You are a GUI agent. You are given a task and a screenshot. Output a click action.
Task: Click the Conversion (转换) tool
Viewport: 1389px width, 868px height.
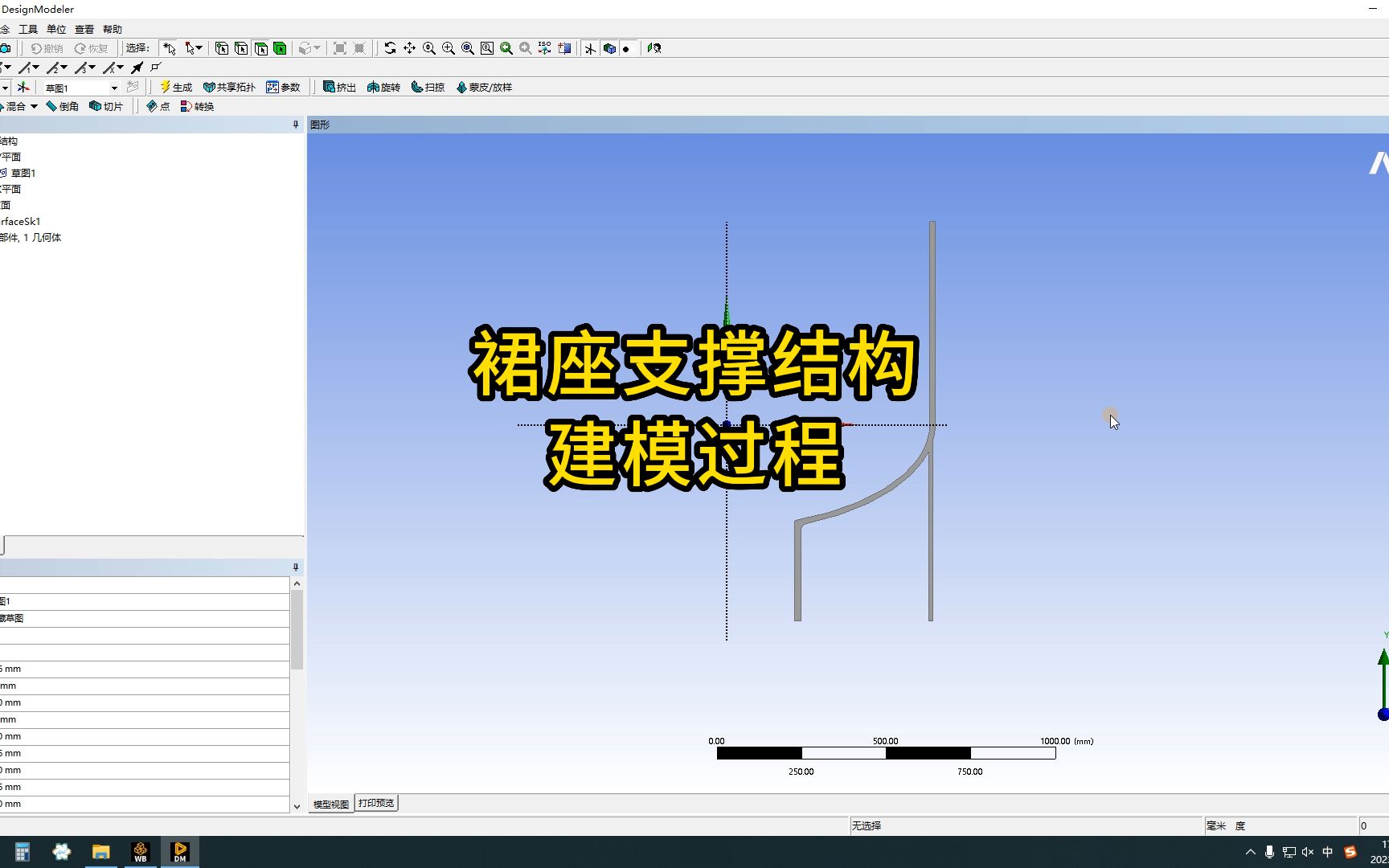(x=197, y=106)
